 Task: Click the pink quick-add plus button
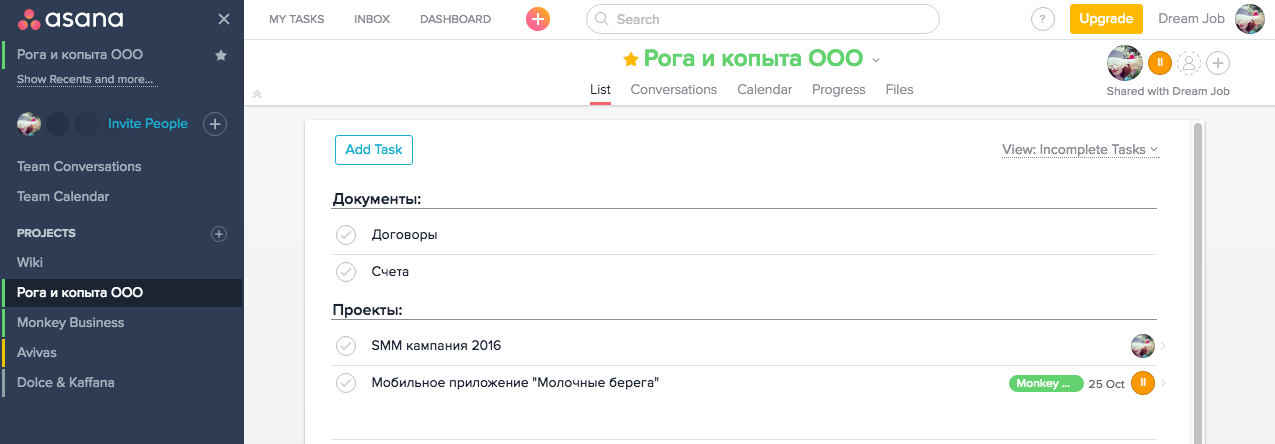[x=538, y=19]
